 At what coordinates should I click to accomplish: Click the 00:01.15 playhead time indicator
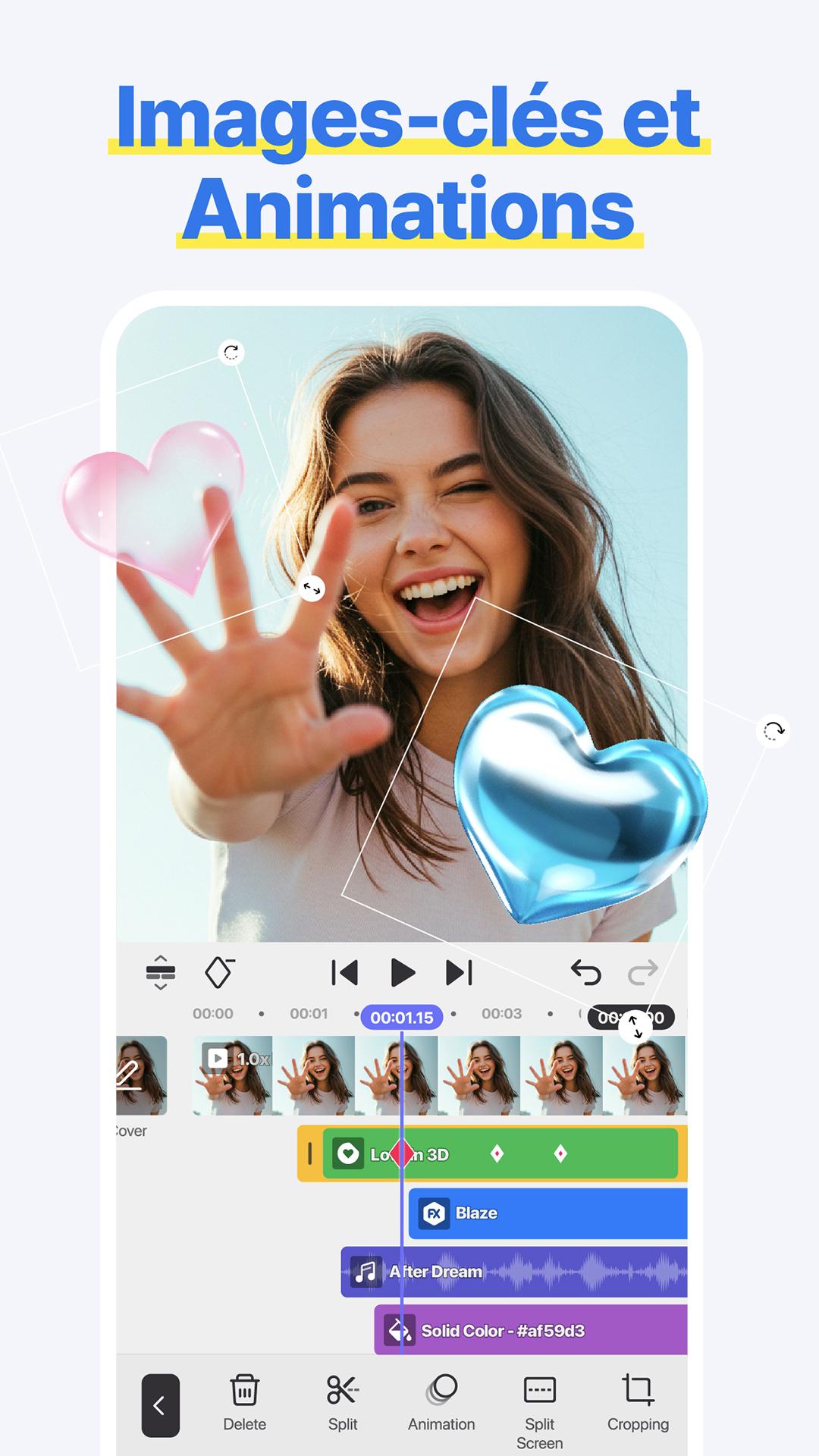tap(402, 1018)
